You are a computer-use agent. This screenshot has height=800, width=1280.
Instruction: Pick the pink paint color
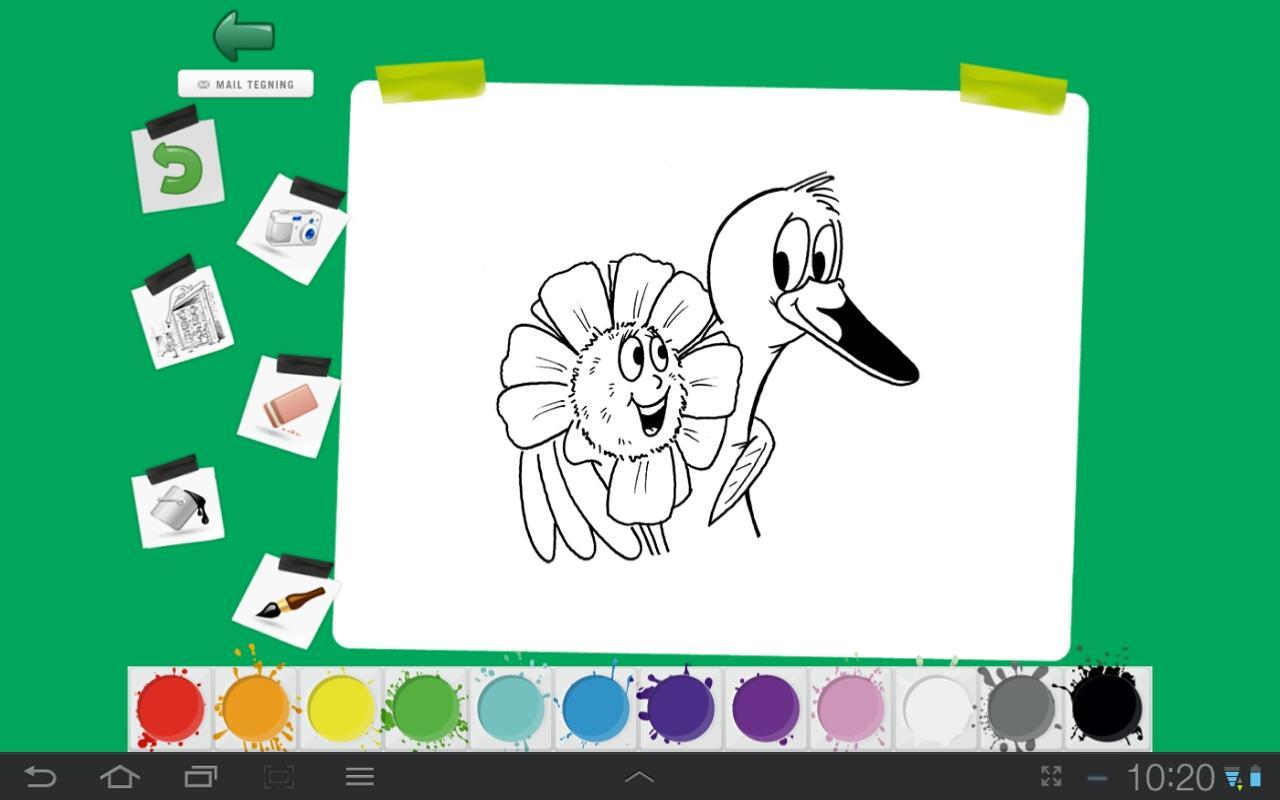(850, 708)
